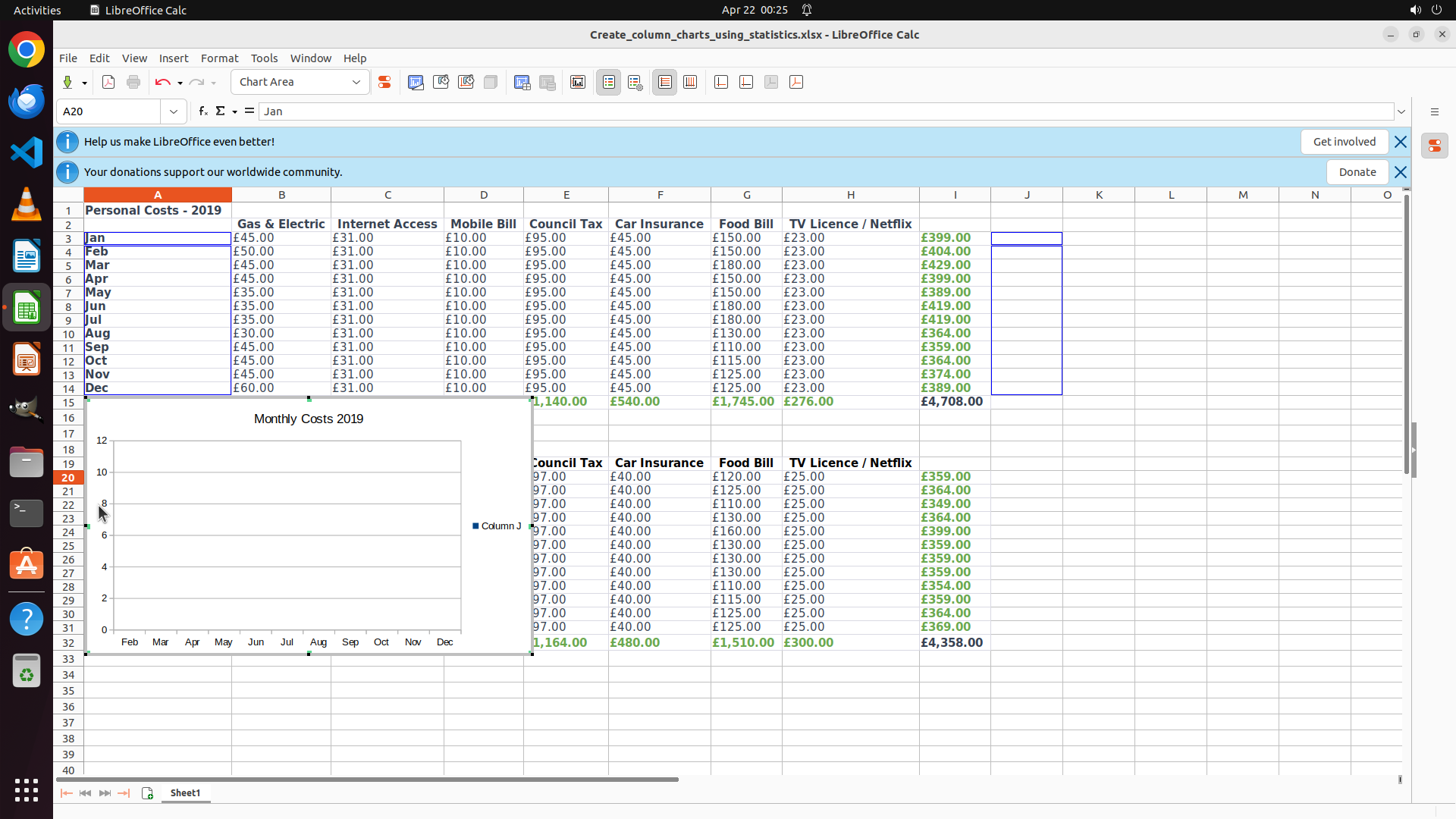Expand the Chart Area element dropdown
The height and width of the screenshot is (819, 1456).
coord(356,82)
